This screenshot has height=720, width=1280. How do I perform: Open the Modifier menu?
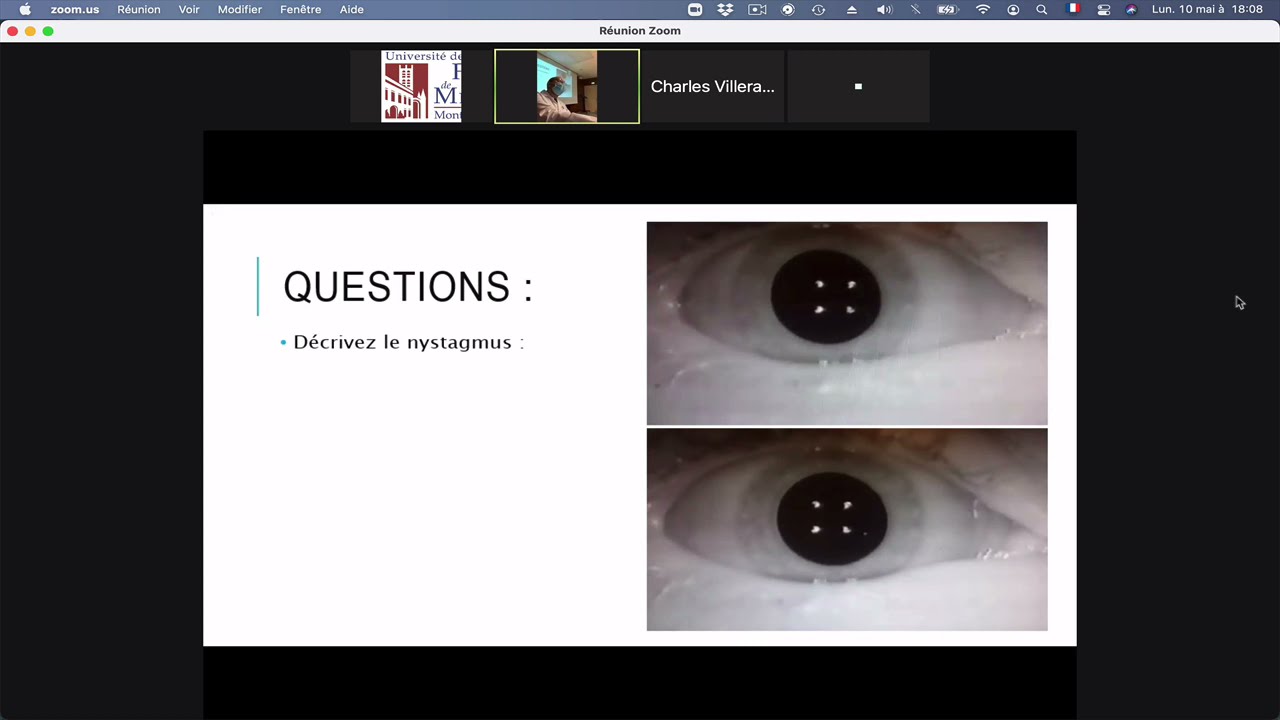coord(240,9)
